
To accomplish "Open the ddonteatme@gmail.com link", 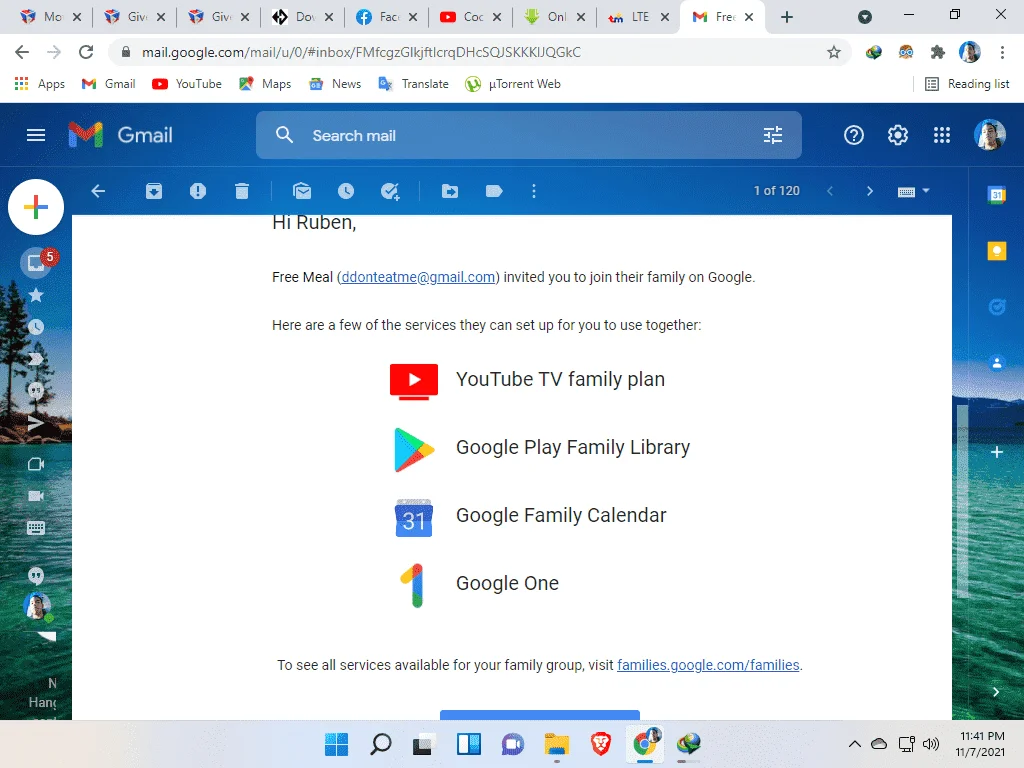I will tap(418, 277).
